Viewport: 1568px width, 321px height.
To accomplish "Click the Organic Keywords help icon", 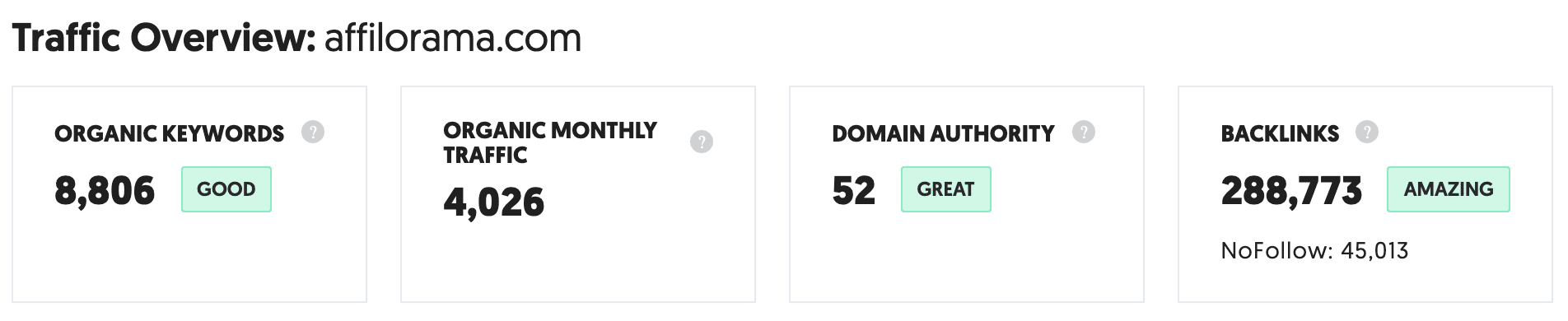I will point(312,132).
